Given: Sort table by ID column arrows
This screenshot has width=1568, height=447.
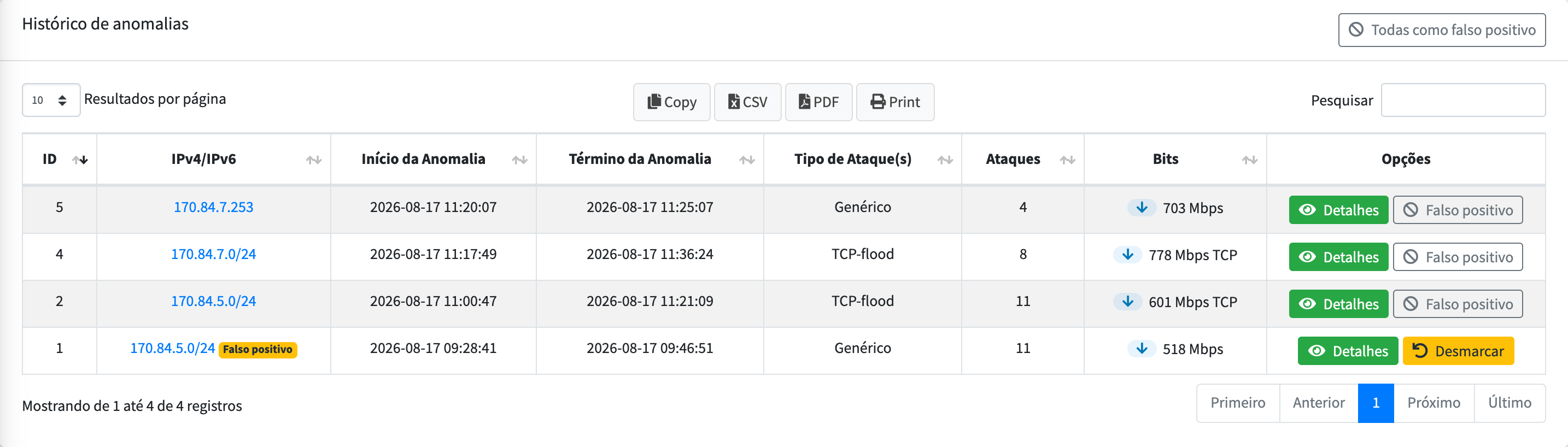Looking at the screenshot, I should tap(80, 160).
